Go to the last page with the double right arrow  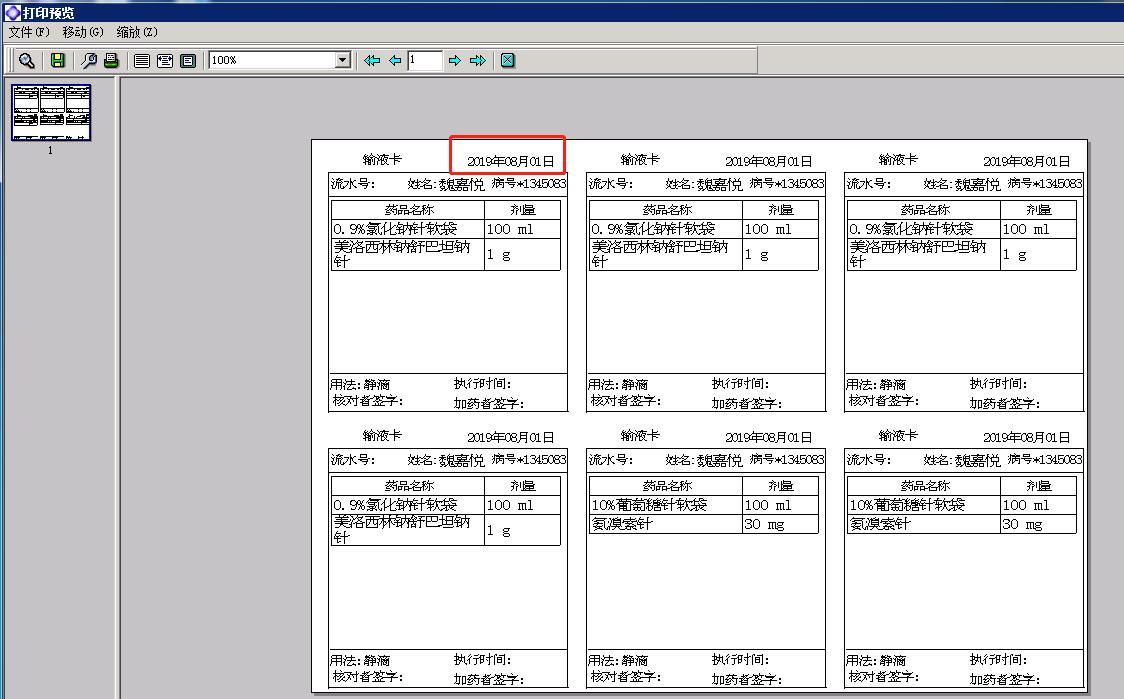click(x=477, y=61)
